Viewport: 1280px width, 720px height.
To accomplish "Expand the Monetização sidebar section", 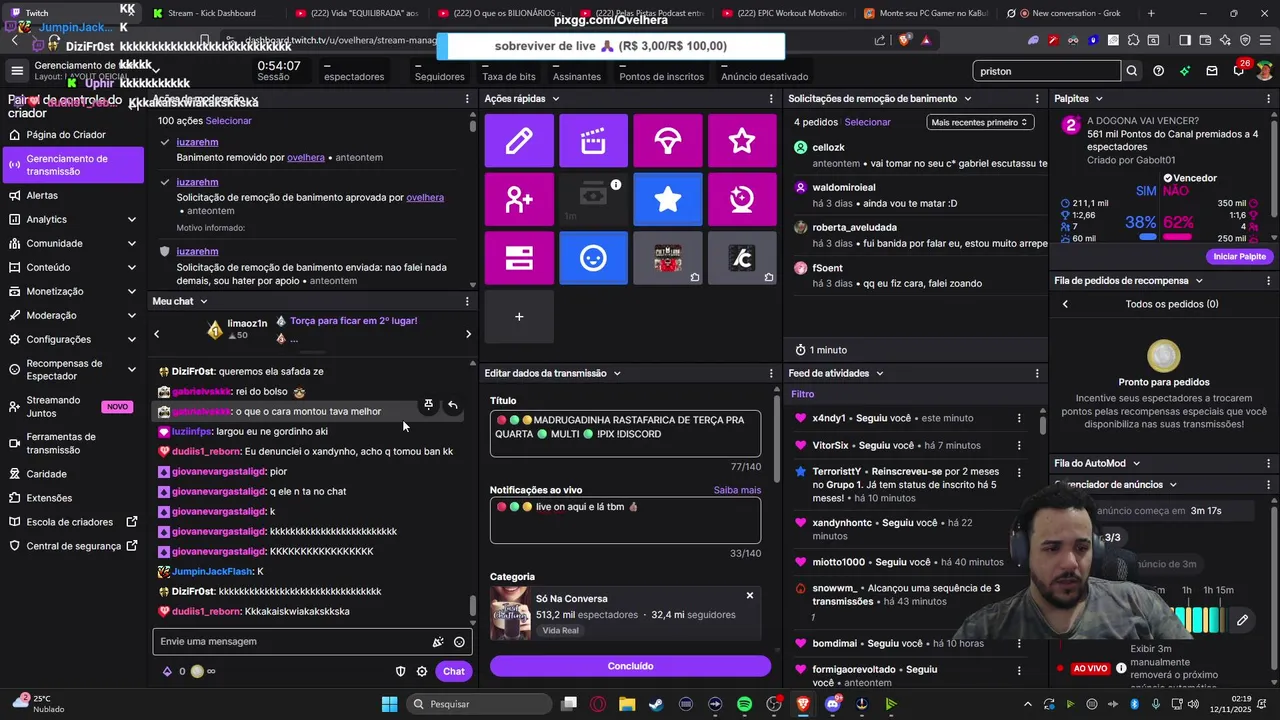I will pyautogui.click(x=132, y=291).
